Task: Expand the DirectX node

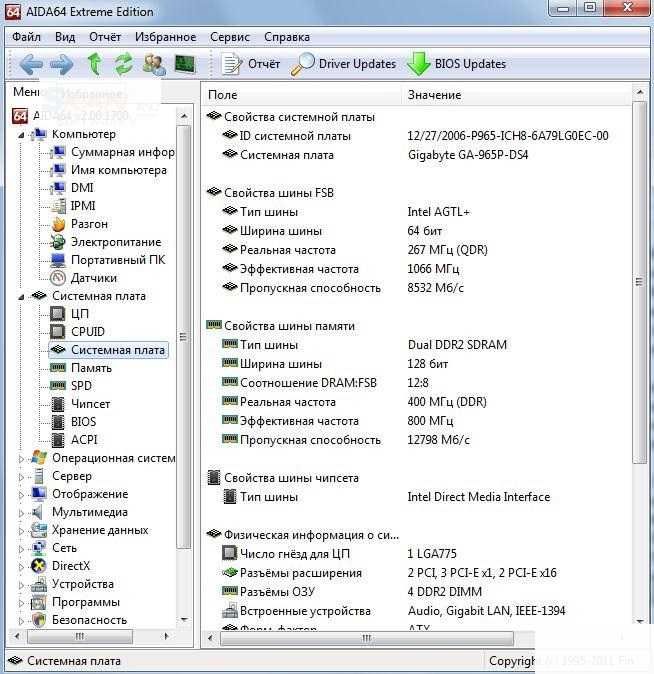Action: [21, 567]
